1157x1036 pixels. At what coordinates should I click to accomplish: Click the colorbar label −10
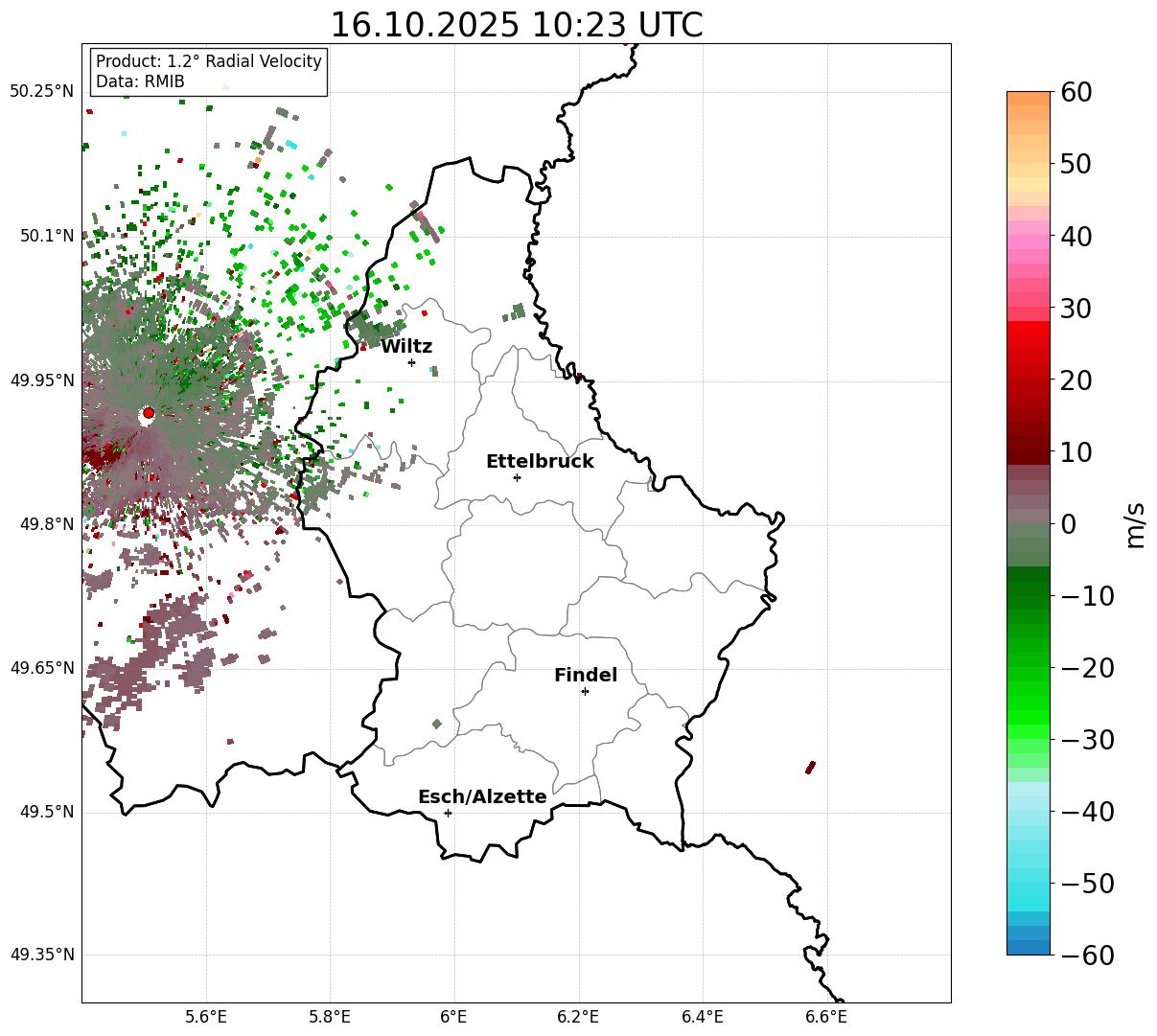point(1087,596)
